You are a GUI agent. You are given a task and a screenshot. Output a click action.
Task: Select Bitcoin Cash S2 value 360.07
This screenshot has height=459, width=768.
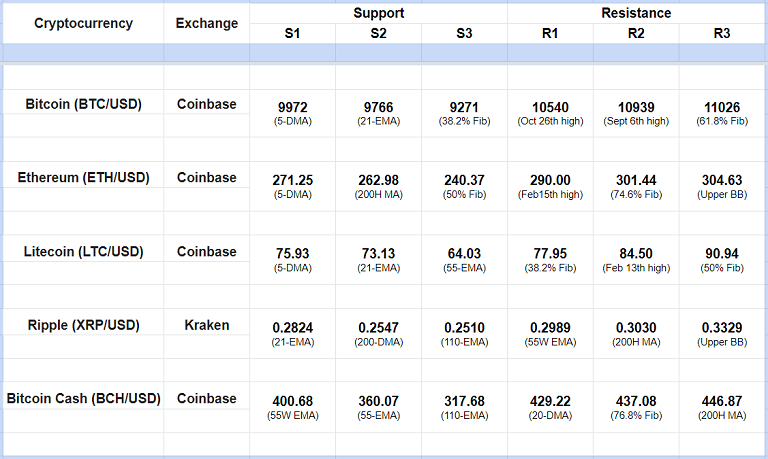[378, 401]
